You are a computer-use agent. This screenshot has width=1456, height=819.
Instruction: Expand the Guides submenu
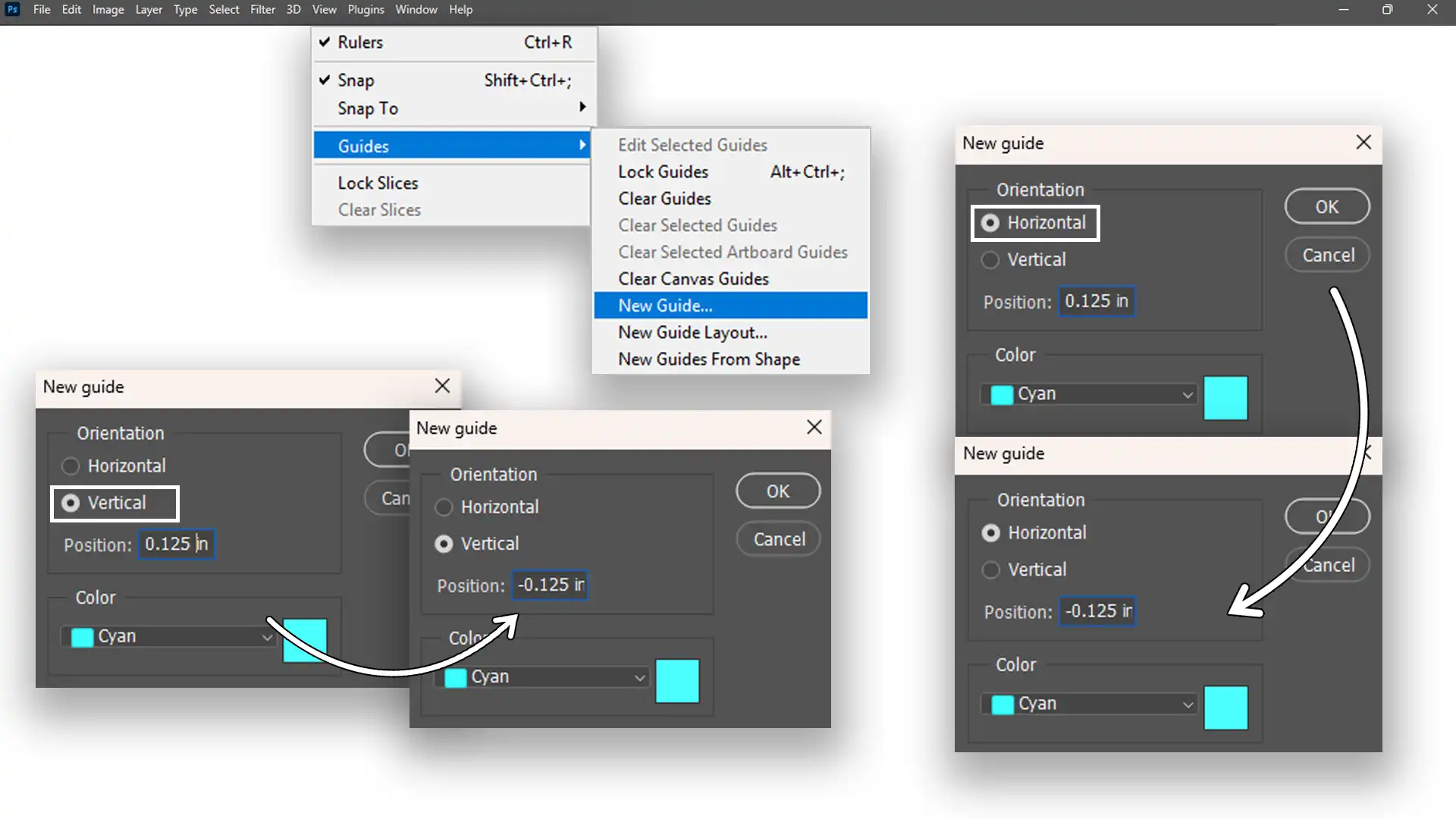coord(452,146)
